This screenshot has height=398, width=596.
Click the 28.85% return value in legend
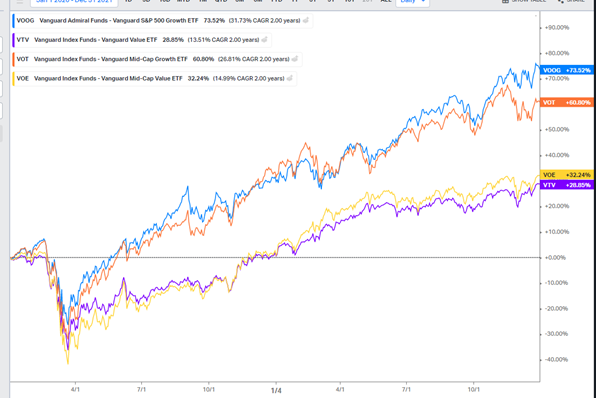pos(173,40)
